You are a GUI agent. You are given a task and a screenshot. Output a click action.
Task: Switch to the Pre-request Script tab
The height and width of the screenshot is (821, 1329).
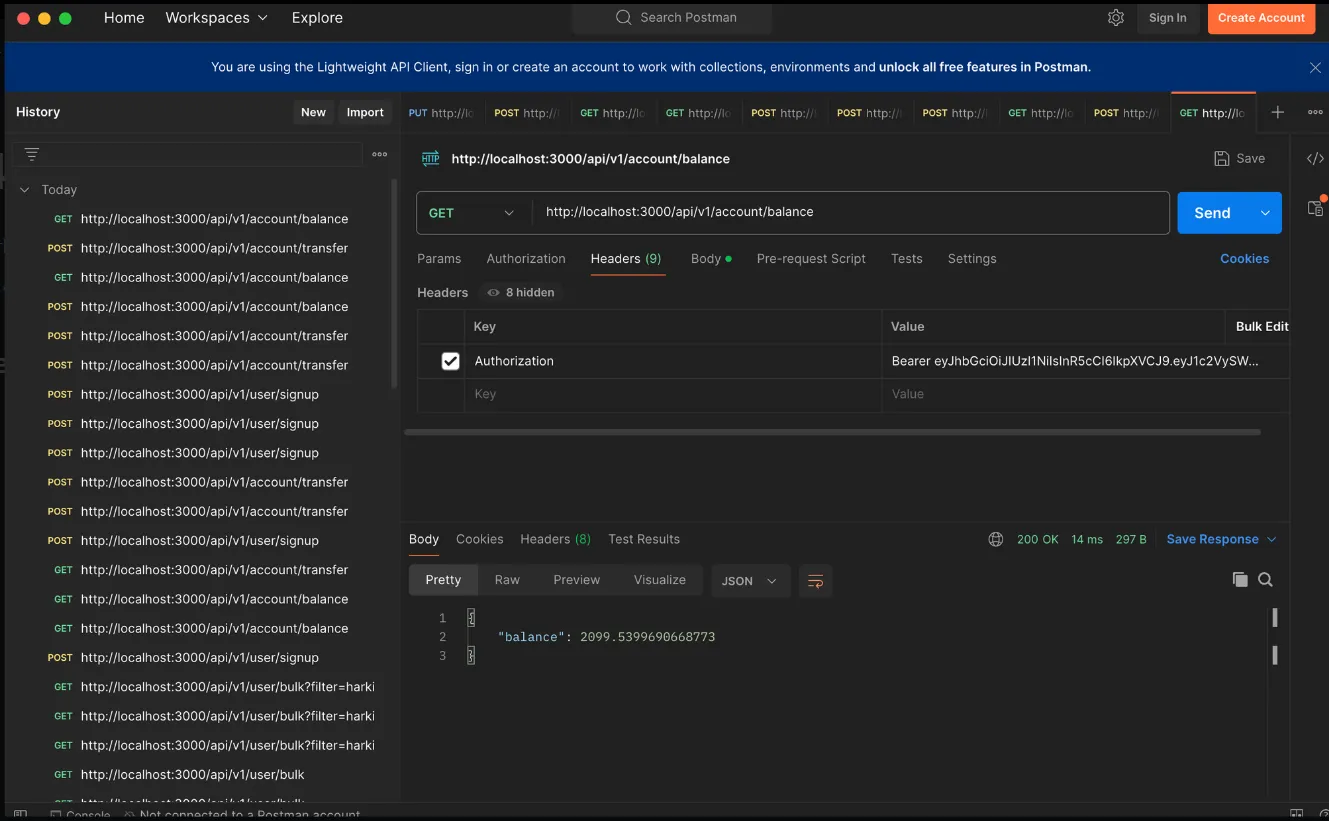810,258
